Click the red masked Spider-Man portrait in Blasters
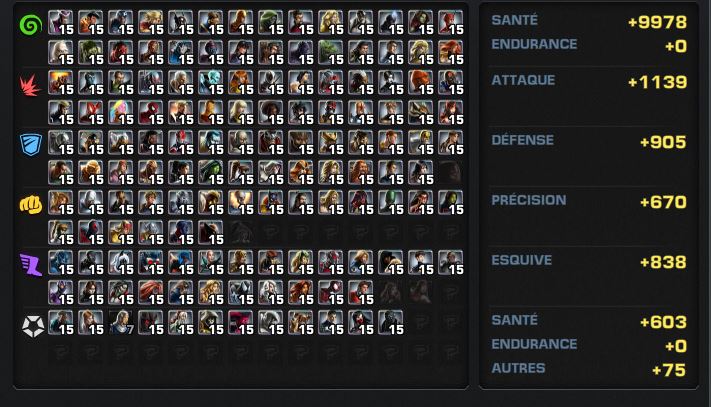This screenshot has width=711, height=407. pyautogui.click(x=151, y=112)
